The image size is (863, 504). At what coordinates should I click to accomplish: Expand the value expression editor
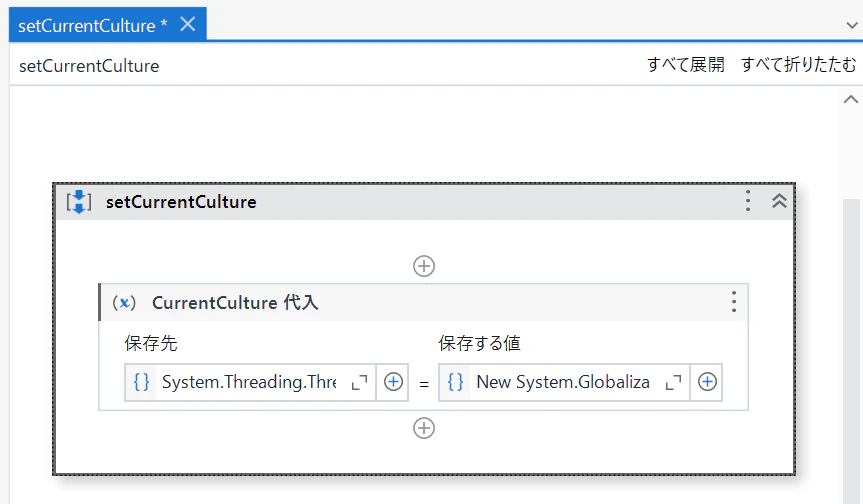click(674, 382)
